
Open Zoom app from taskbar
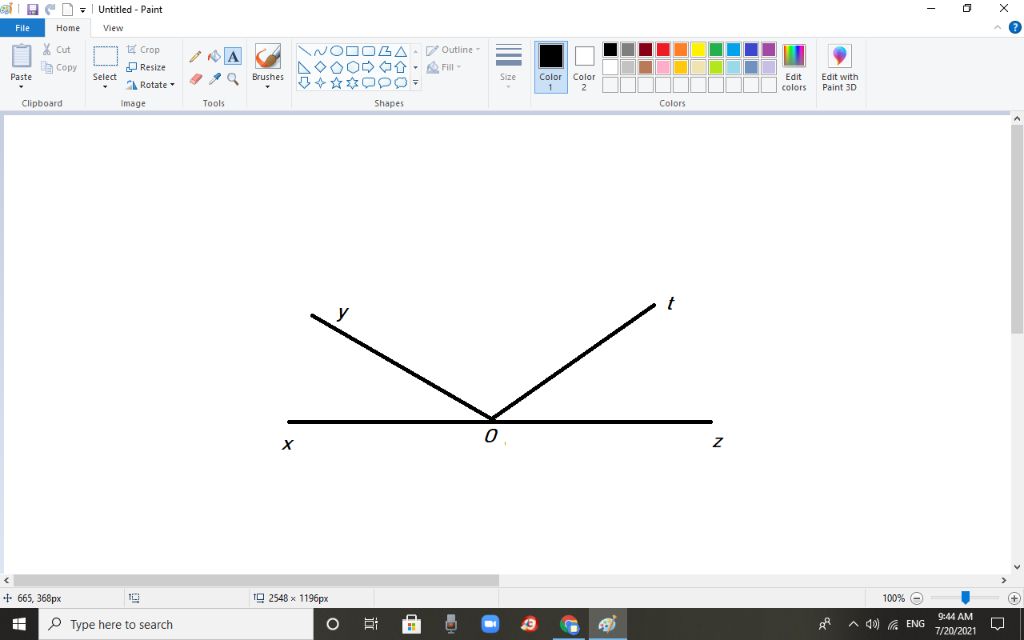click(x=490, y=624)
